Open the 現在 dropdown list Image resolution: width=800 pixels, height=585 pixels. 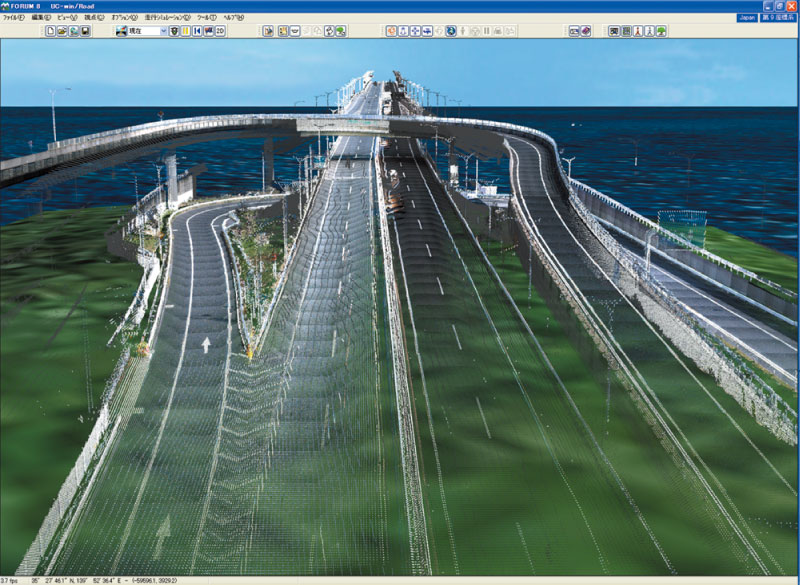coord(163,31)
